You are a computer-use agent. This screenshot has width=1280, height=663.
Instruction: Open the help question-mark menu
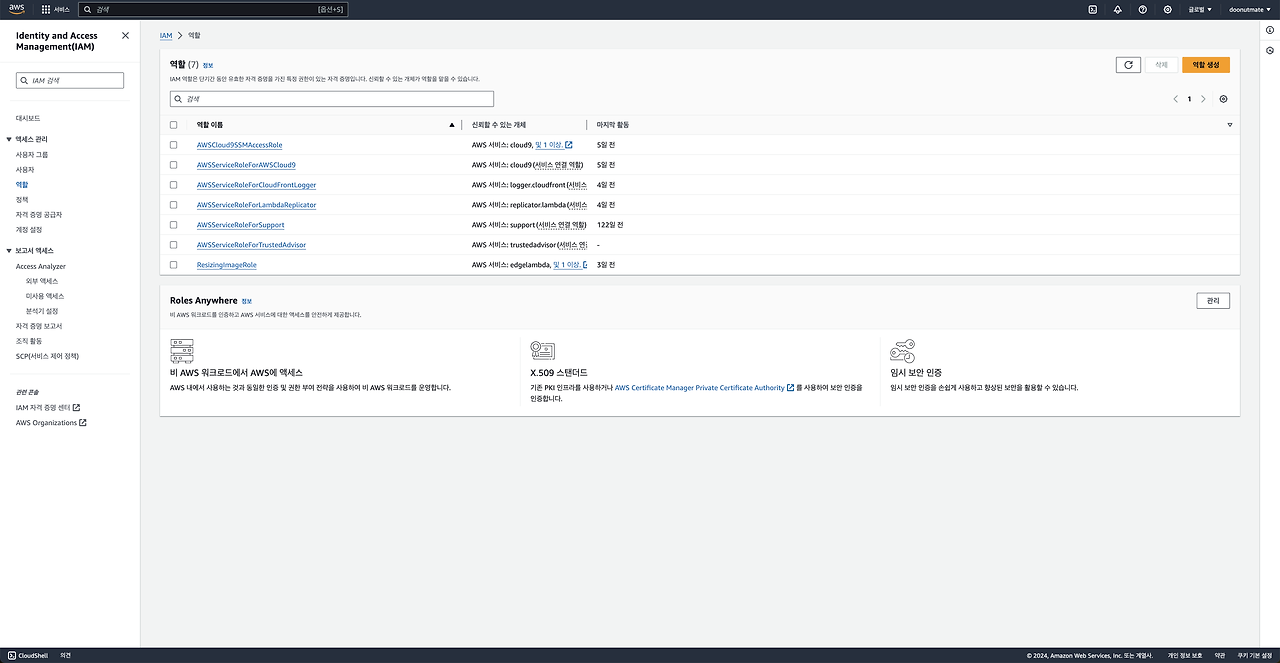(1142, 9)
